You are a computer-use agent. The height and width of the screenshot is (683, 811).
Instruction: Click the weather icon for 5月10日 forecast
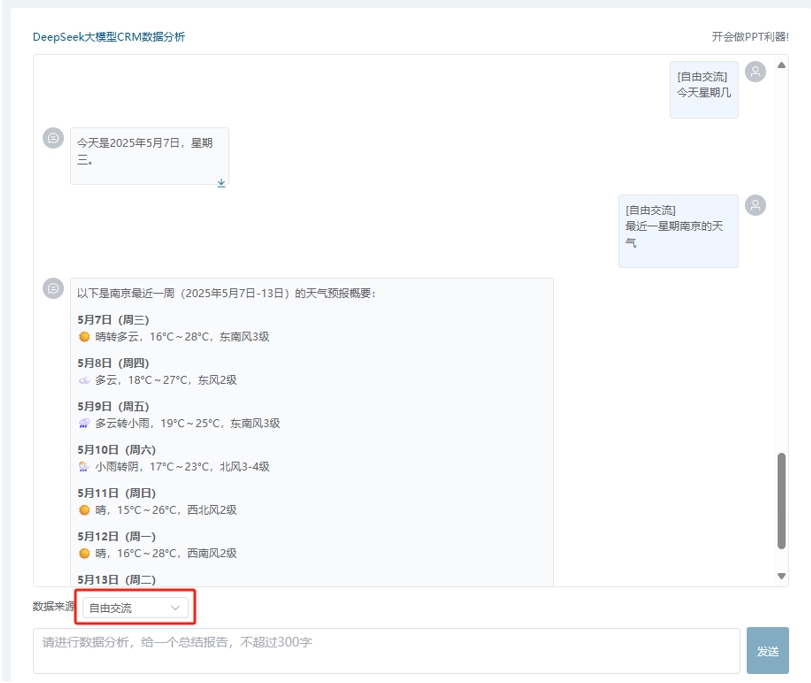[x=84, y=467]
